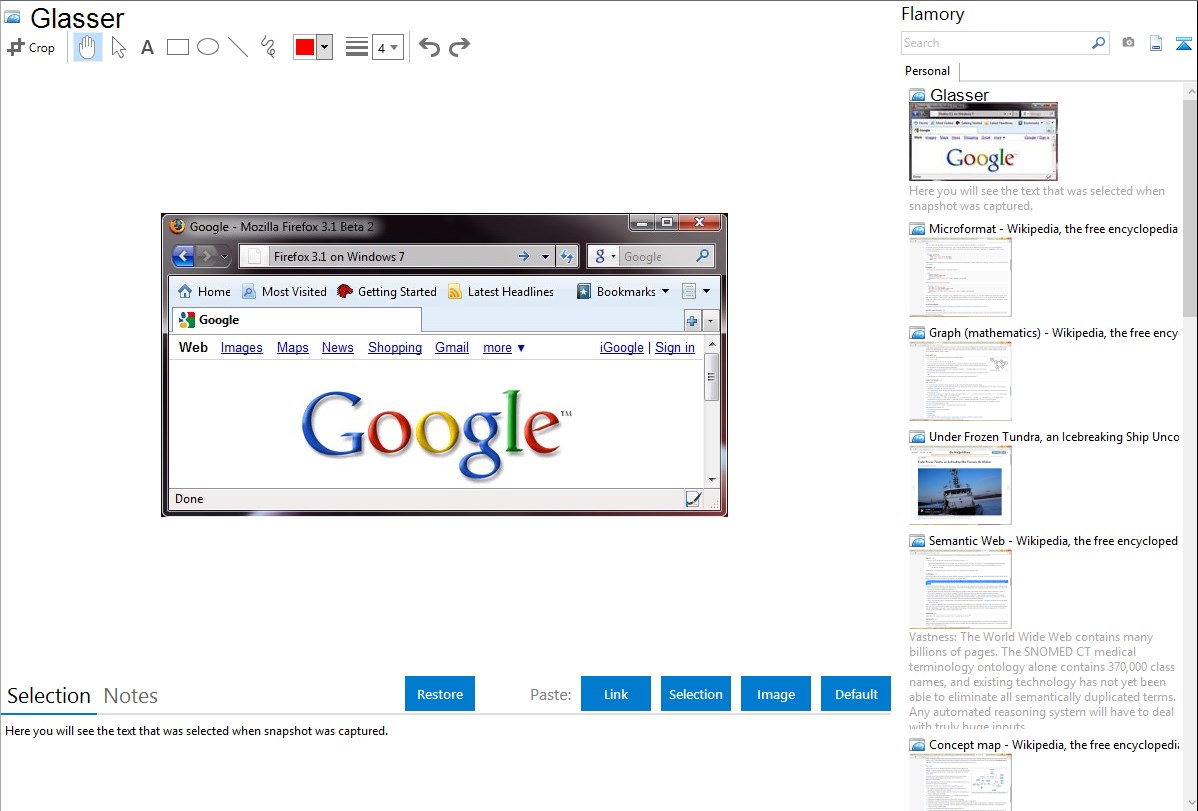The image size is (1198, 811).
Task: Click the News link on Google
Action: pos(338,348)
